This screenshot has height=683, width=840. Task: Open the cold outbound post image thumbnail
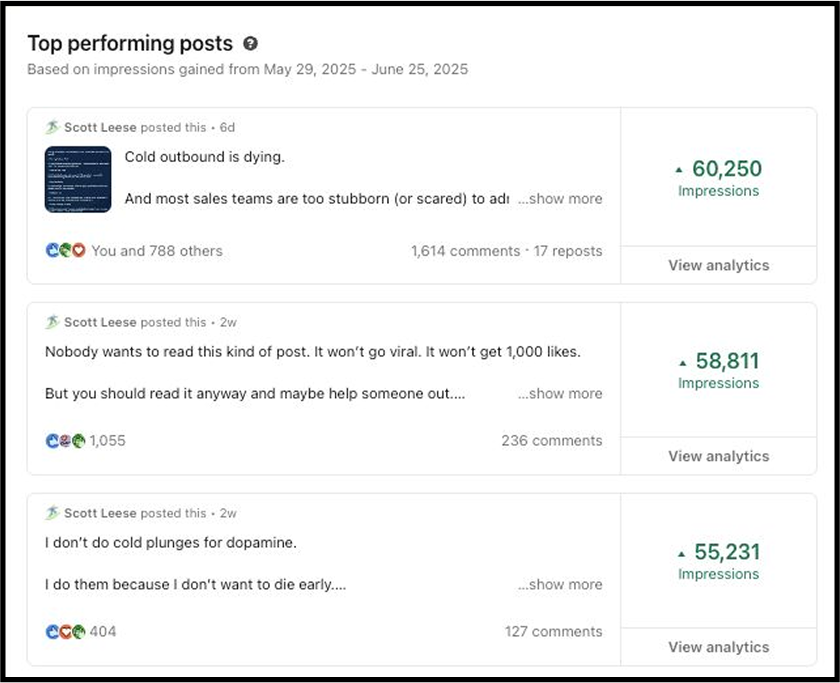[78, 179]
